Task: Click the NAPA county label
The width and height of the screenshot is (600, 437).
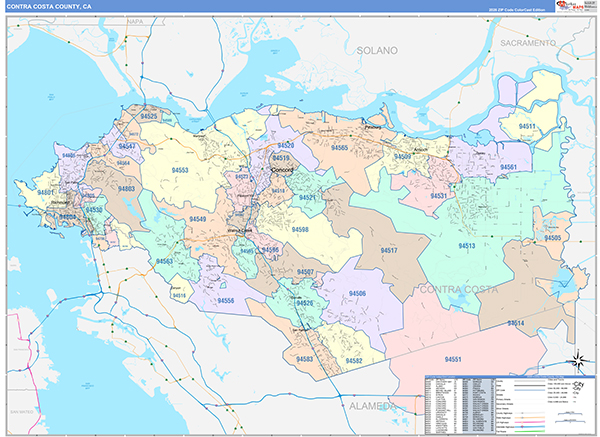Action: 135,22
